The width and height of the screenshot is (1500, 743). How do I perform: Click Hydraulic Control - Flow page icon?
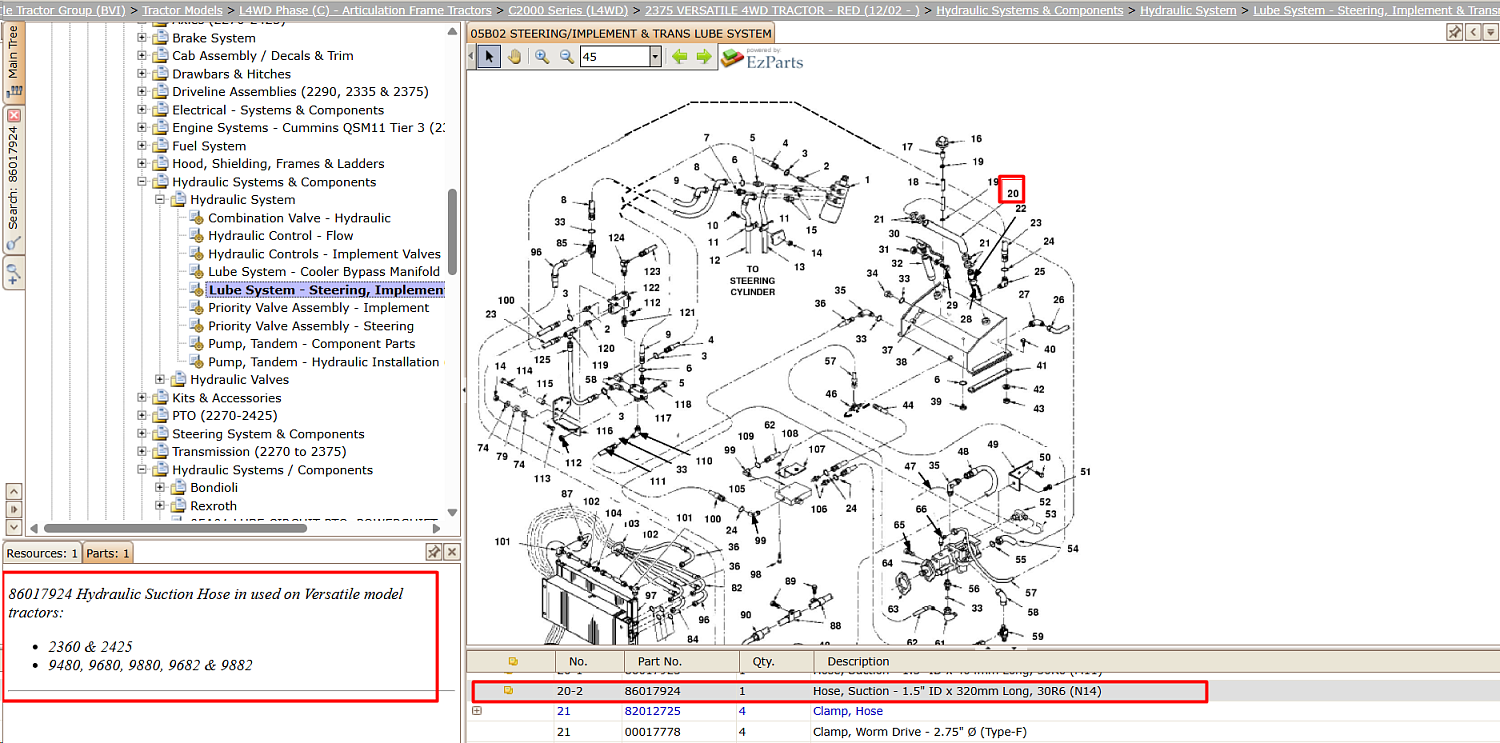coord(196,236)
